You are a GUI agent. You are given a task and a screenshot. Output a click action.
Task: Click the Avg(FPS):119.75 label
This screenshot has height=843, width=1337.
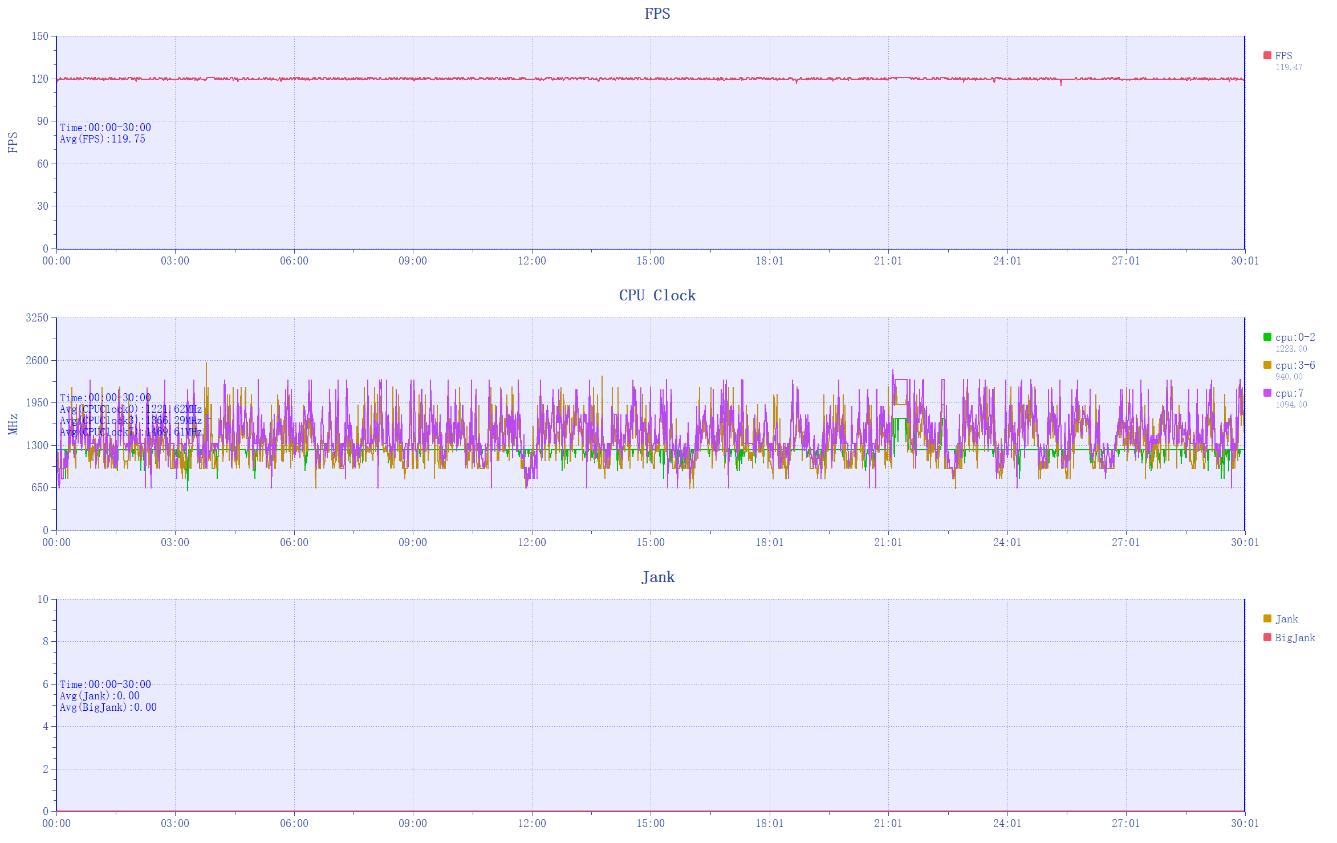point(102,139)
